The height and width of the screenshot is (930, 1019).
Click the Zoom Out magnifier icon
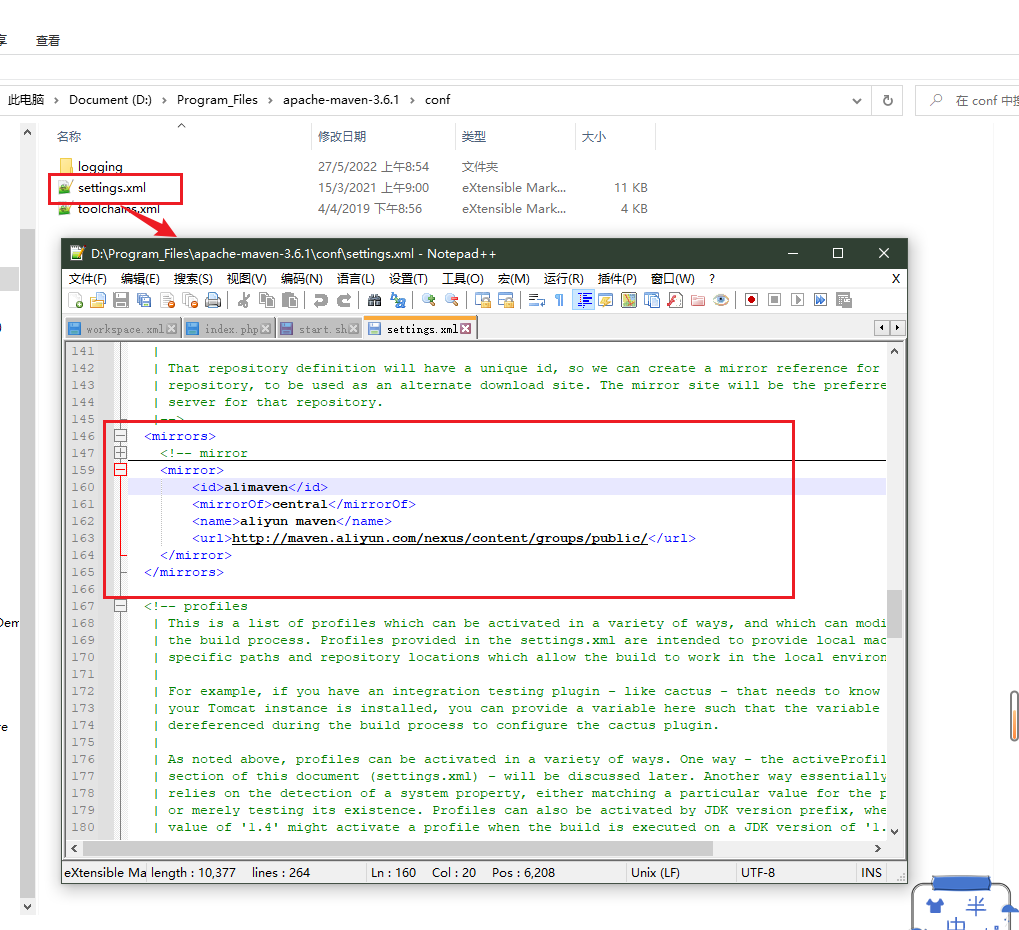[x=452, y=300]
